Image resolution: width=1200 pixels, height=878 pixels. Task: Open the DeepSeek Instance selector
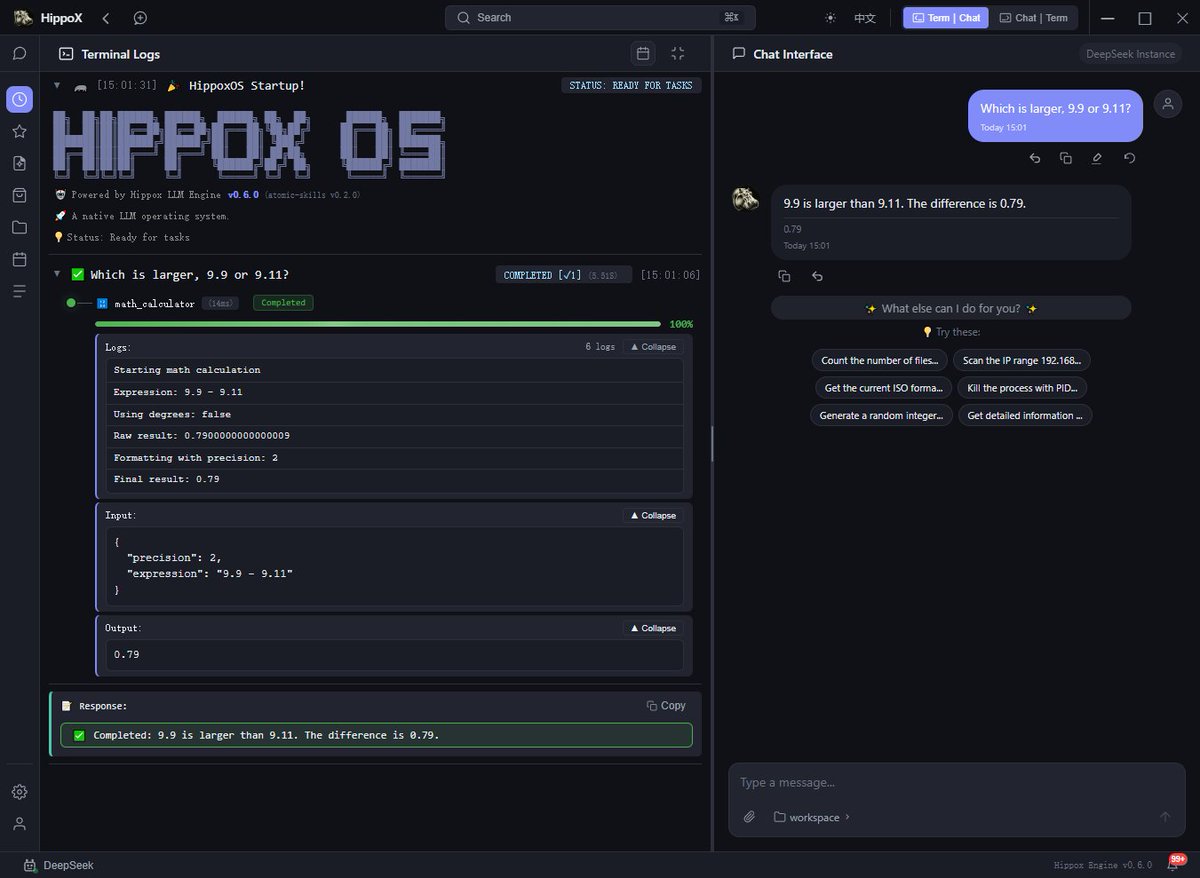click(1130, 54)
